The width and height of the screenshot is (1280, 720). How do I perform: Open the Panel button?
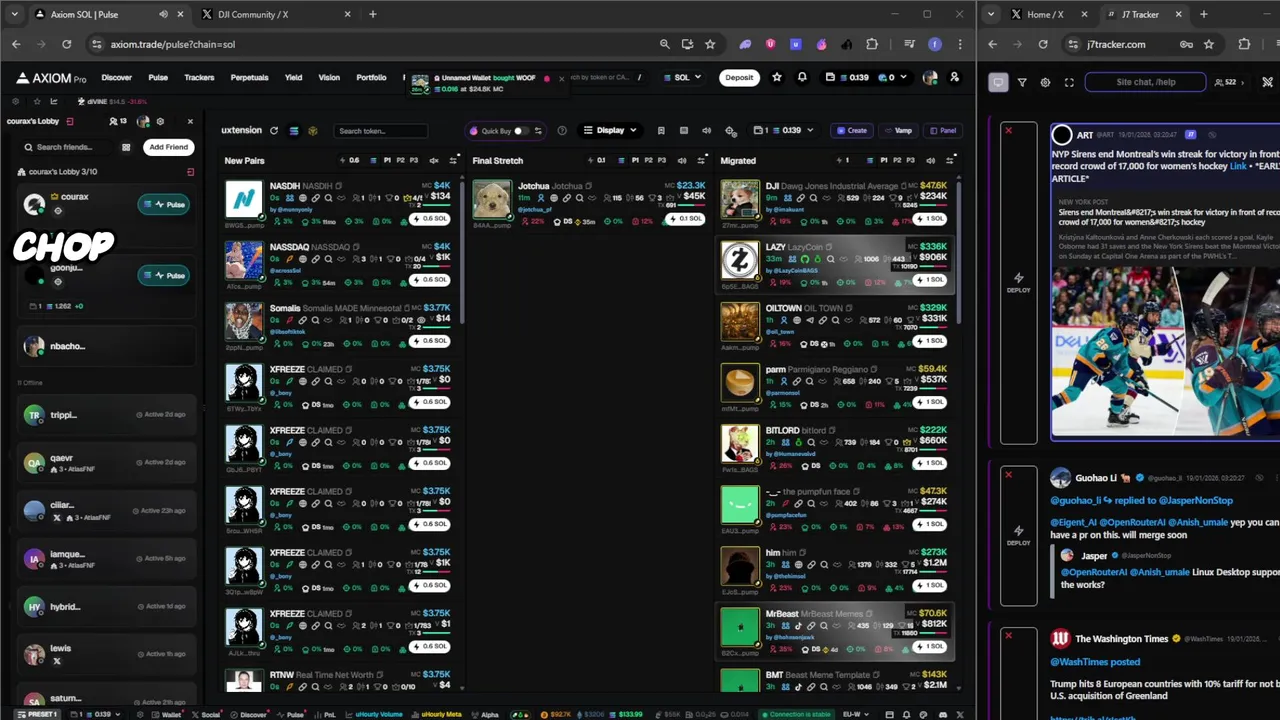943,130
